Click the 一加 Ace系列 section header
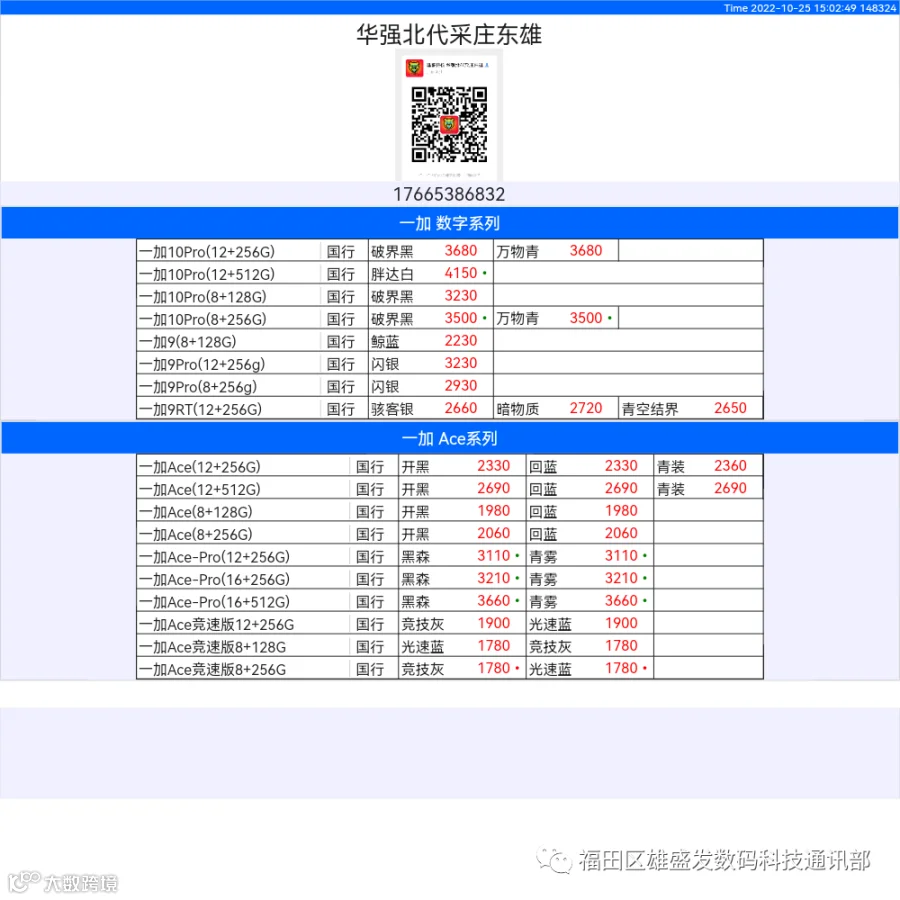Image resolution: width=900 pixels, height=900 pixels. (x=450, y=439)
